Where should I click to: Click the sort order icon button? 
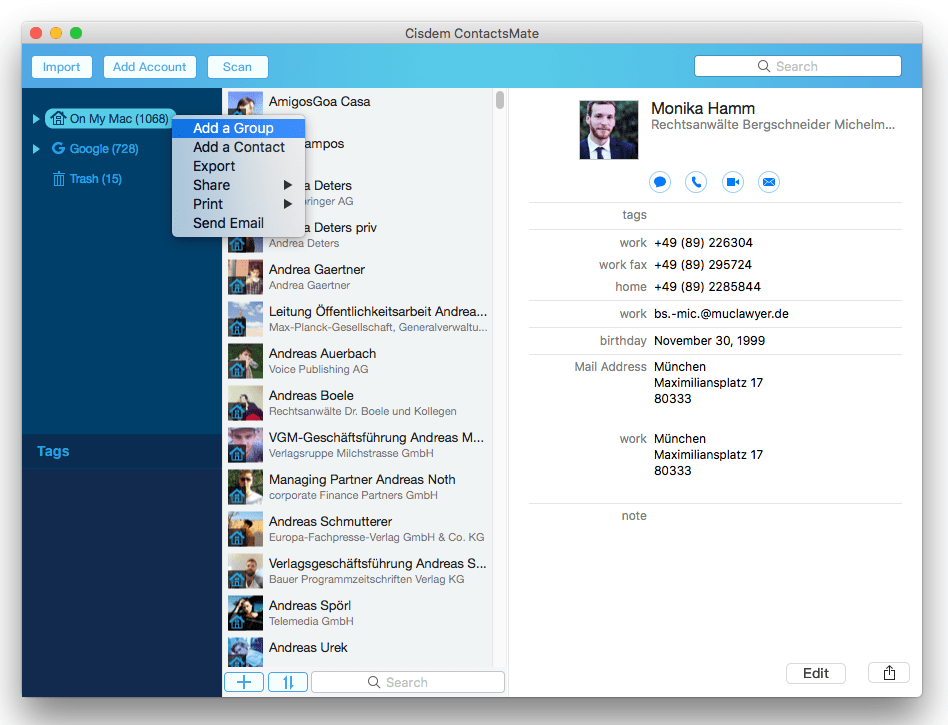(x=288, y=682)
